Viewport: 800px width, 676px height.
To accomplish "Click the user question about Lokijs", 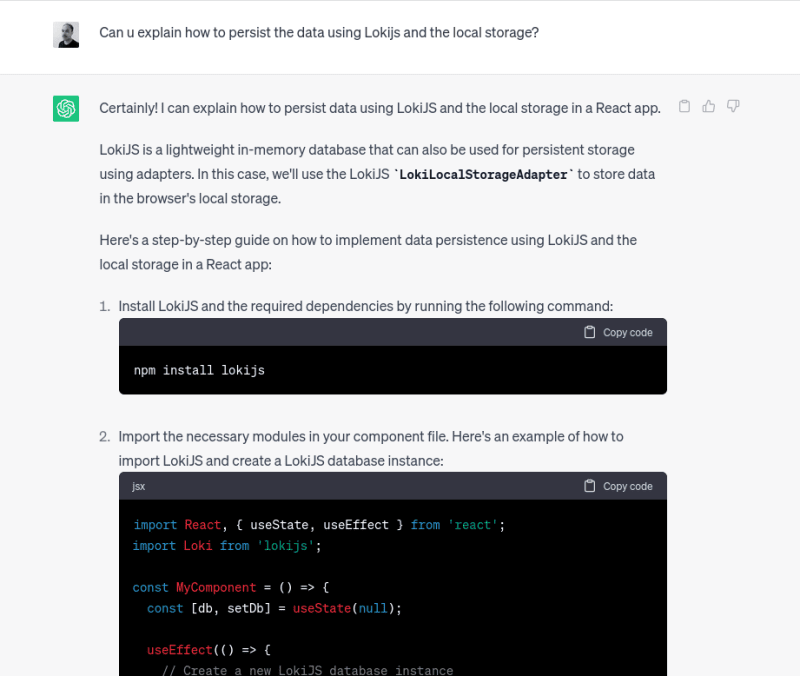I will point(319,33).
